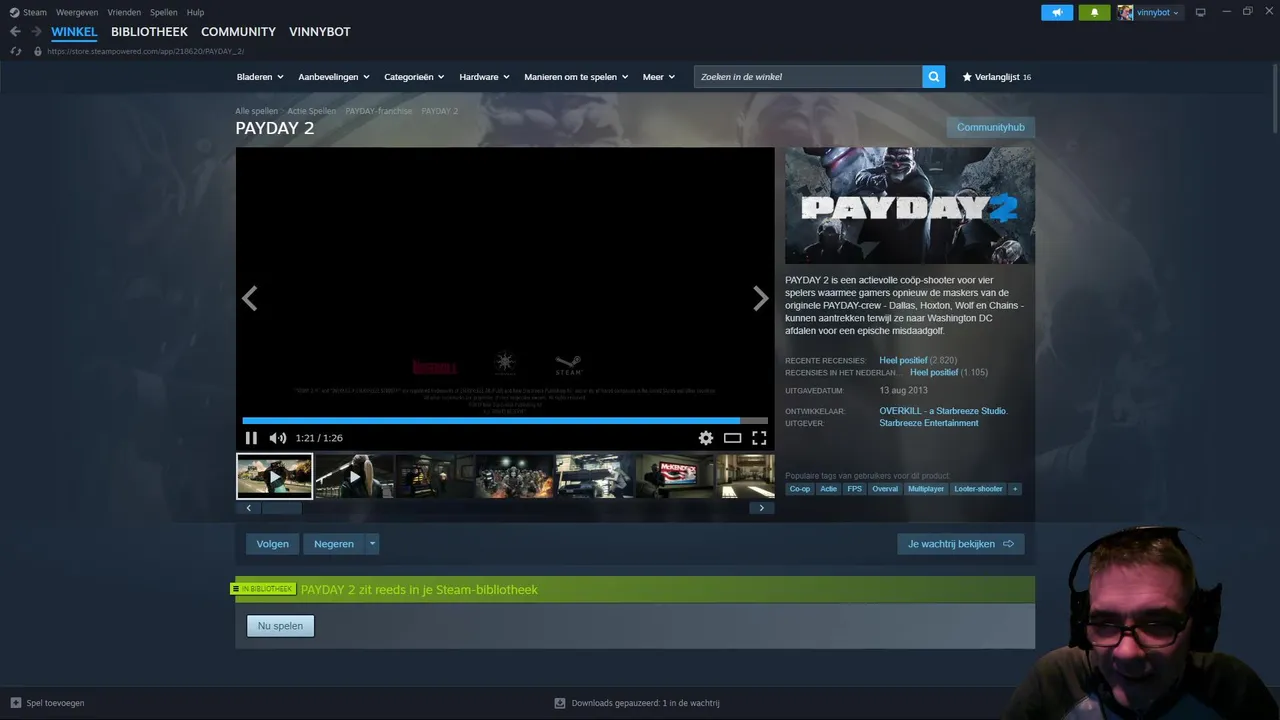Open Downloads gepauzeerd status
Image resolution: width=1280 pixels, height=720 pixels.
637,703
